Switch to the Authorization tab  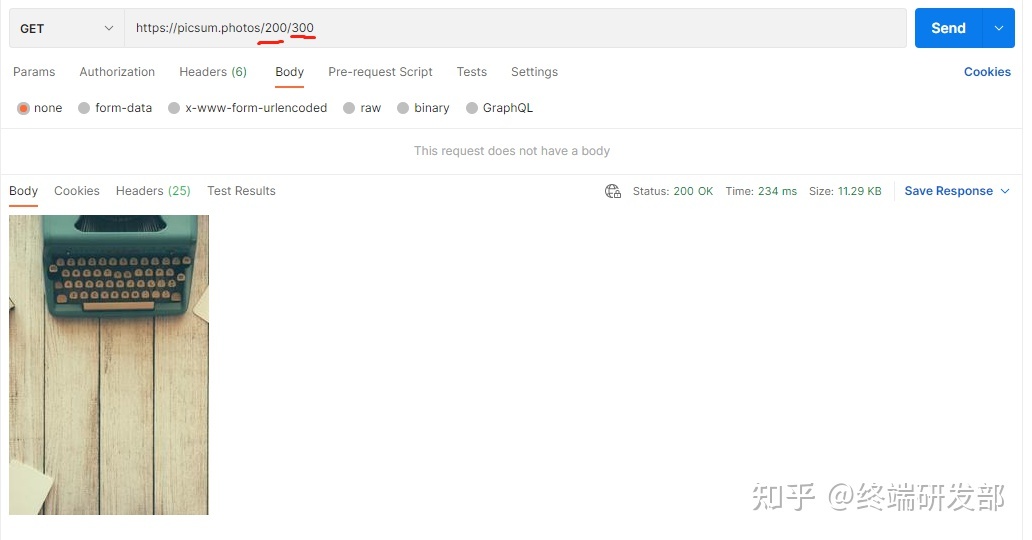tap(117, 72)
